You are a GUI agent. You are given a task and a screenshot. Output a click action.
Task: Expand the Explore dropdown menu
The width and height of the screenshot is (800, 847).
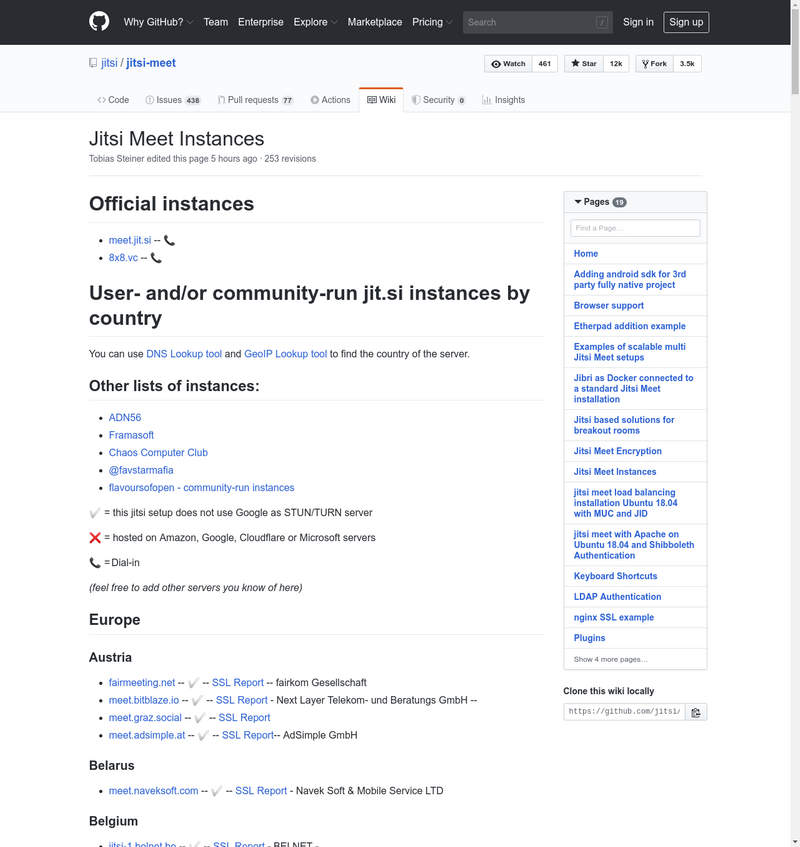pyautogui.click(x=315, y=22)
